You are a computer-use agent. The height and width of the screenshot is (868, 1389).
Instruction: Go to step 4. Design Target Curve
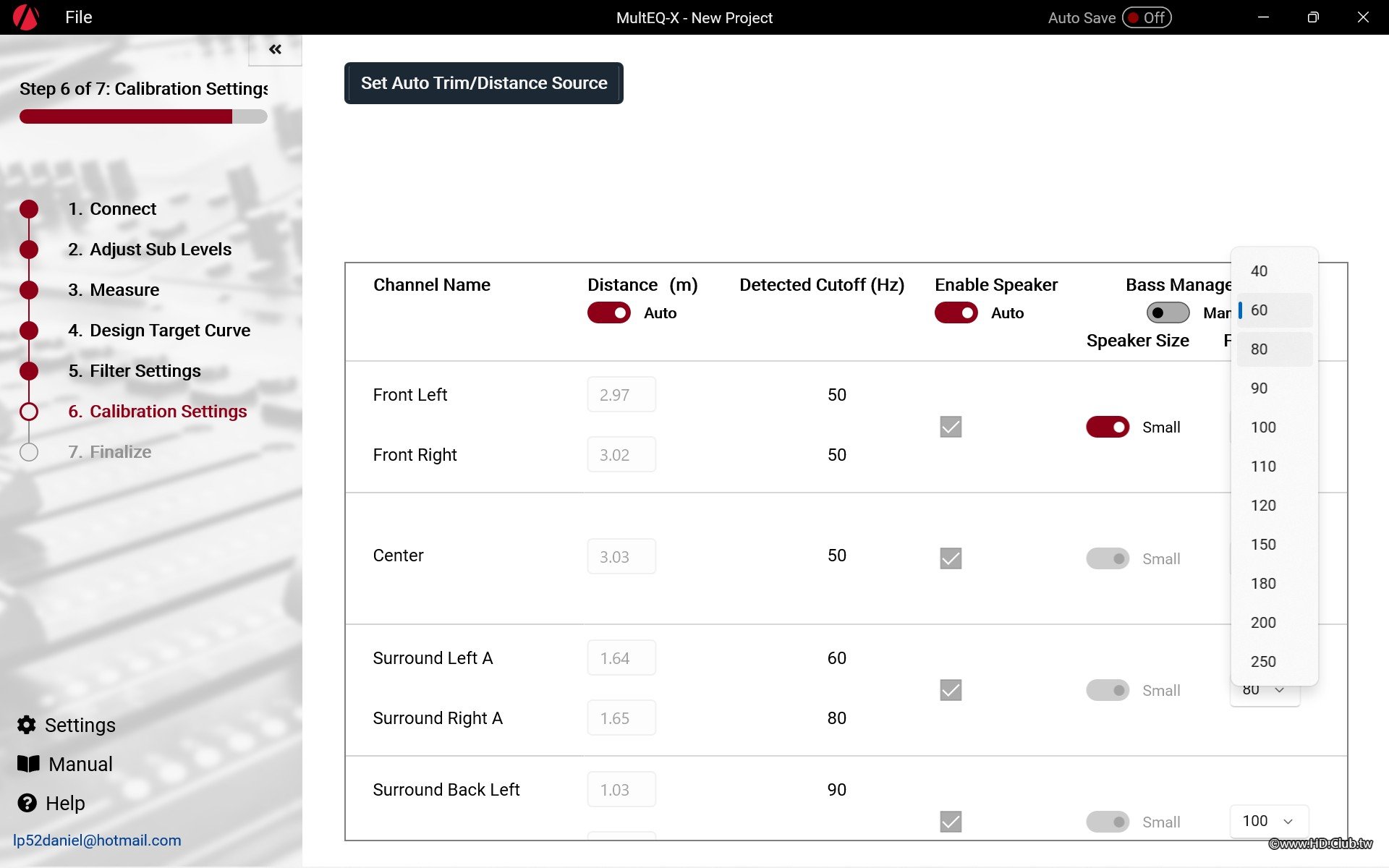tap(159, 331)
